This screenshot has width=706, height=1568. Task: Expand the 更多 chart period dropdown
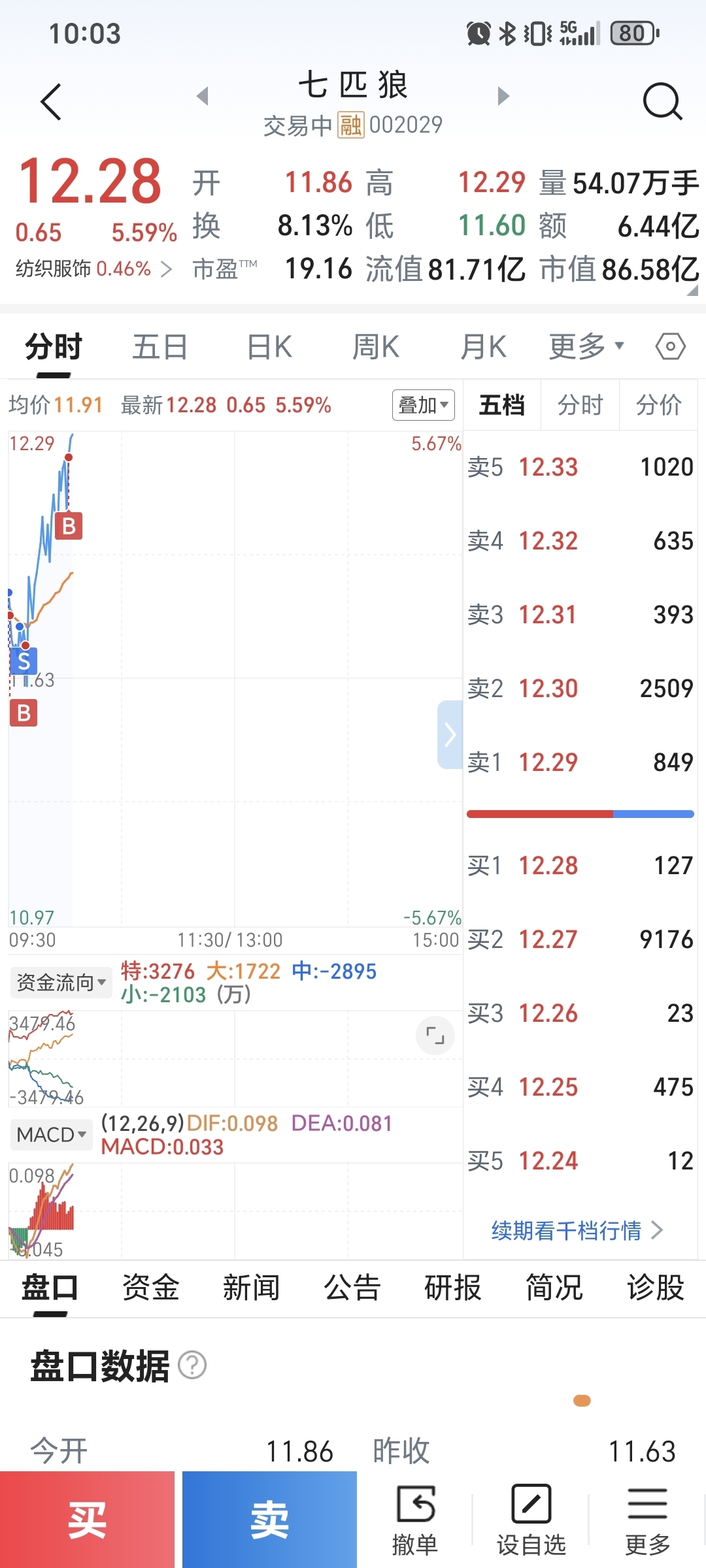[x=586, y=346]
